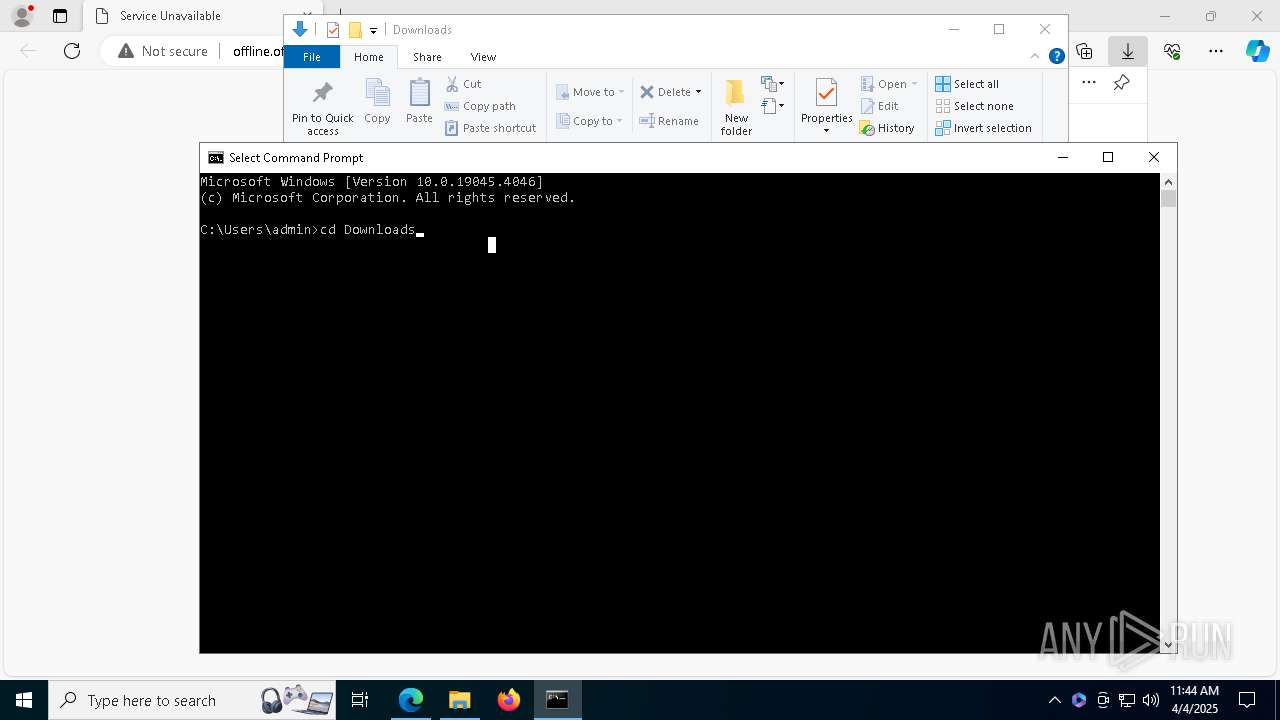Screen dimensions: 1280x720
Task: Open Edge Copilot icon
Action: [x=1257, y=51]
